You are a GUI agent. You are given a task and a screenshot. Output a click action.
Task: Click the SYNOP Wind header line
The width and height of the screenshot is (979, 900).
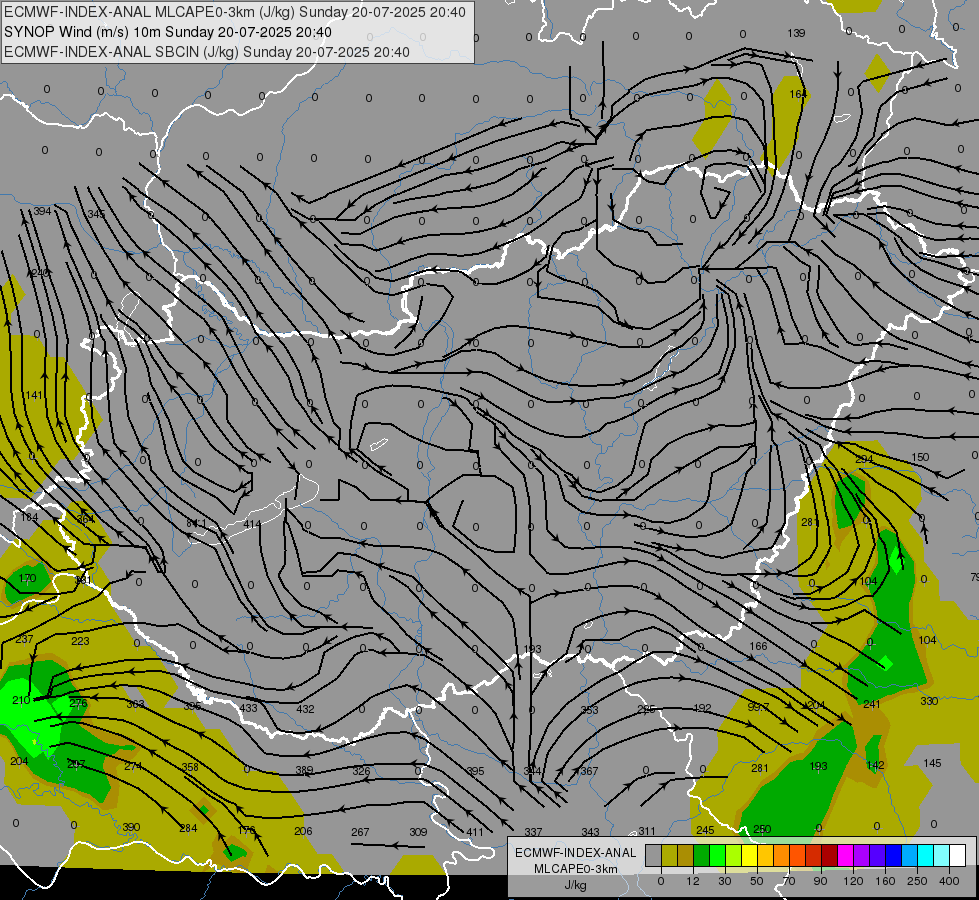click(x=168, y=32)
